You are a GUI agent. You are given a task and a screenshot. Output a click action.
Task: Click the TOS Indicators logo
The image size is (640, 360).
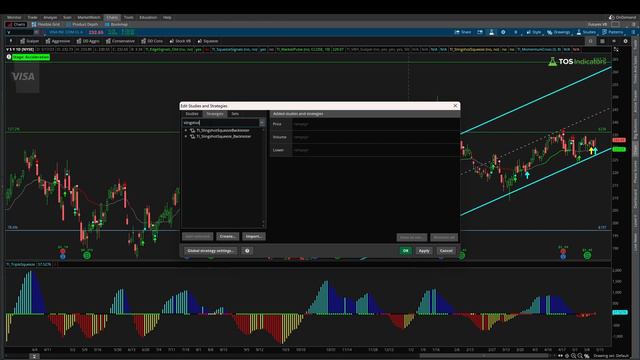pos(577,61)
